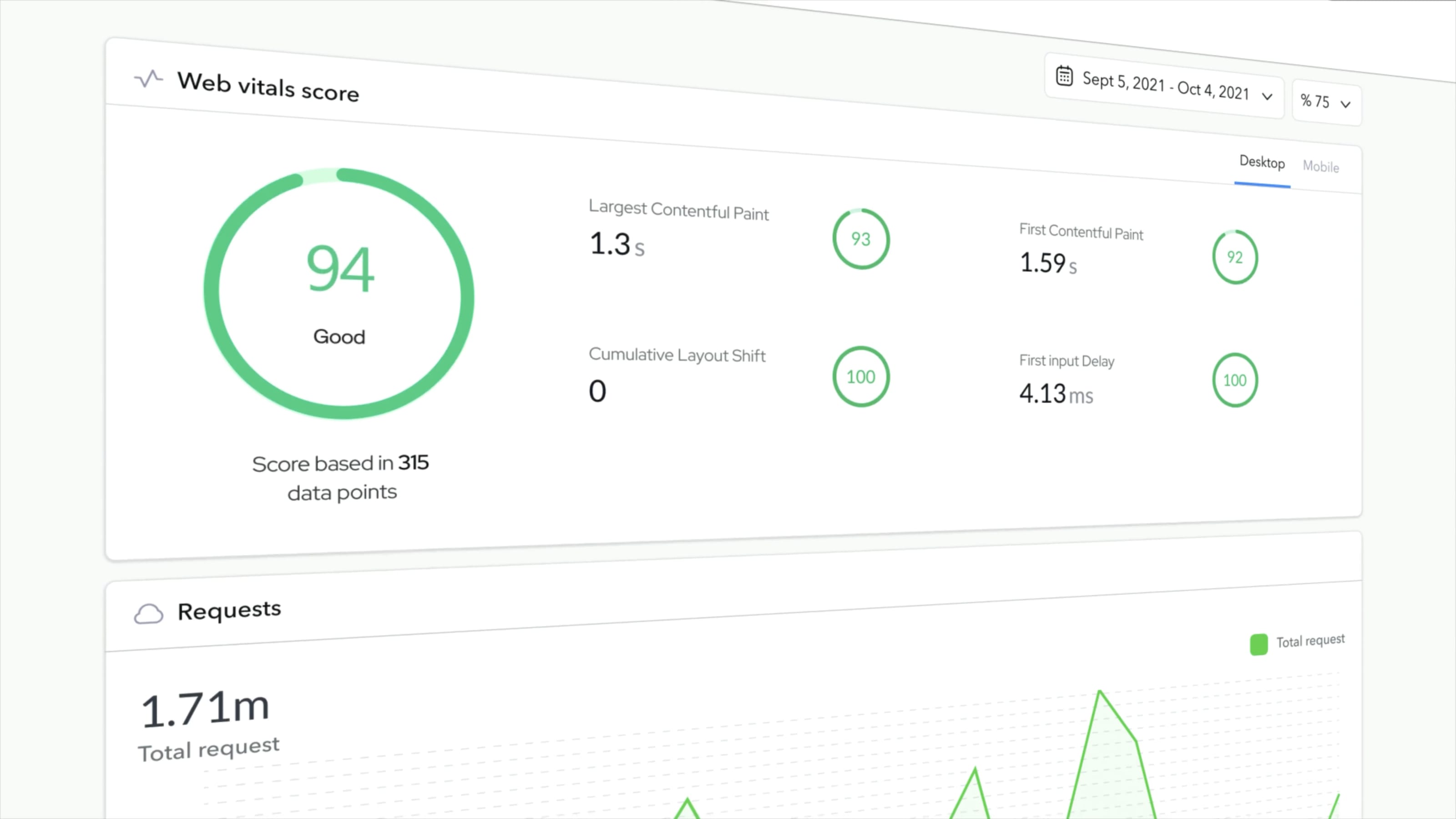
Task: Toggle the green Total request legend swatch
Action: click(1258, 644)
